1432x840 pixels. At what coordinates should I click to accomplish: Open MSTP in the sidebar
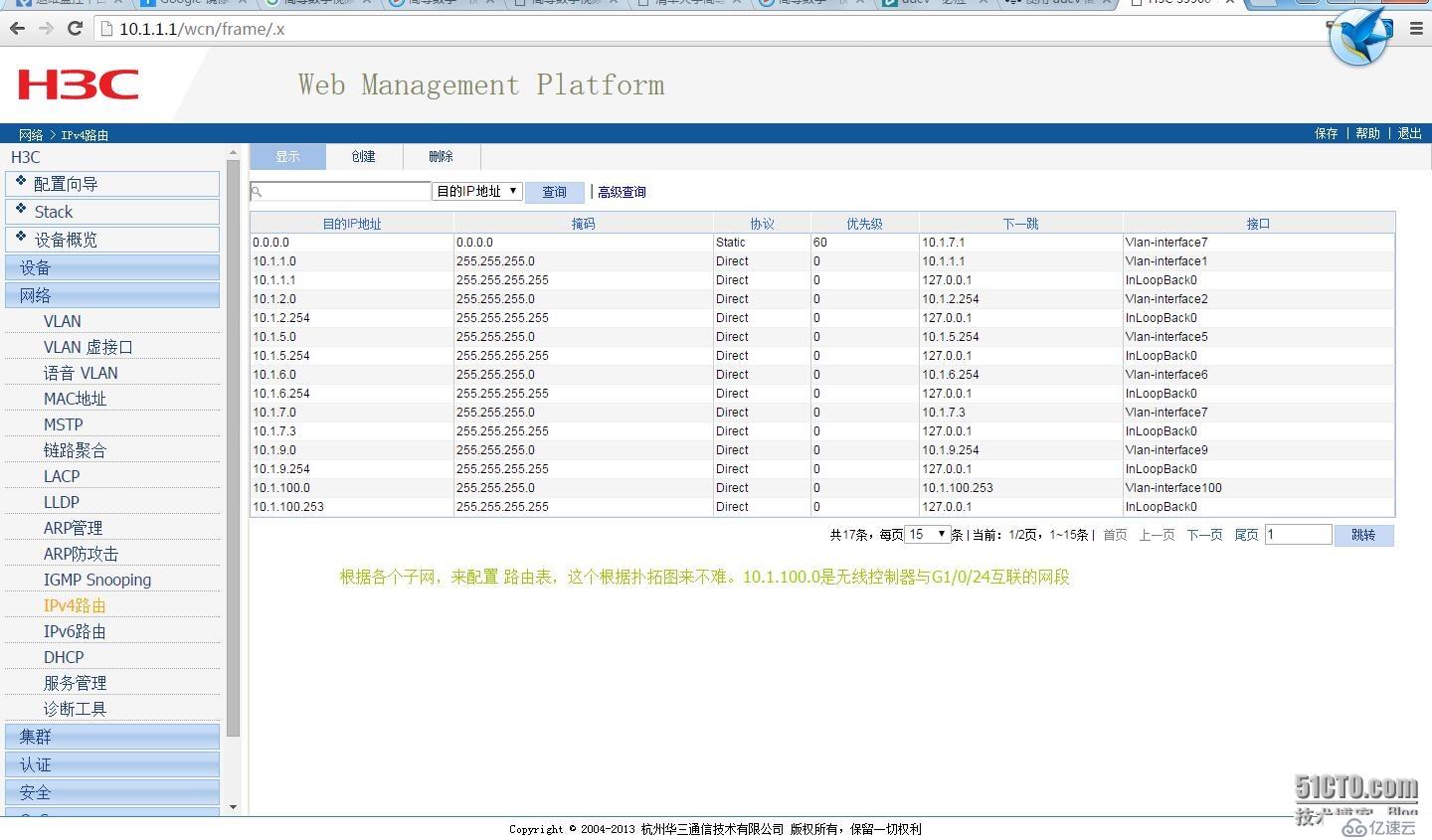click(x=63, y=424)
